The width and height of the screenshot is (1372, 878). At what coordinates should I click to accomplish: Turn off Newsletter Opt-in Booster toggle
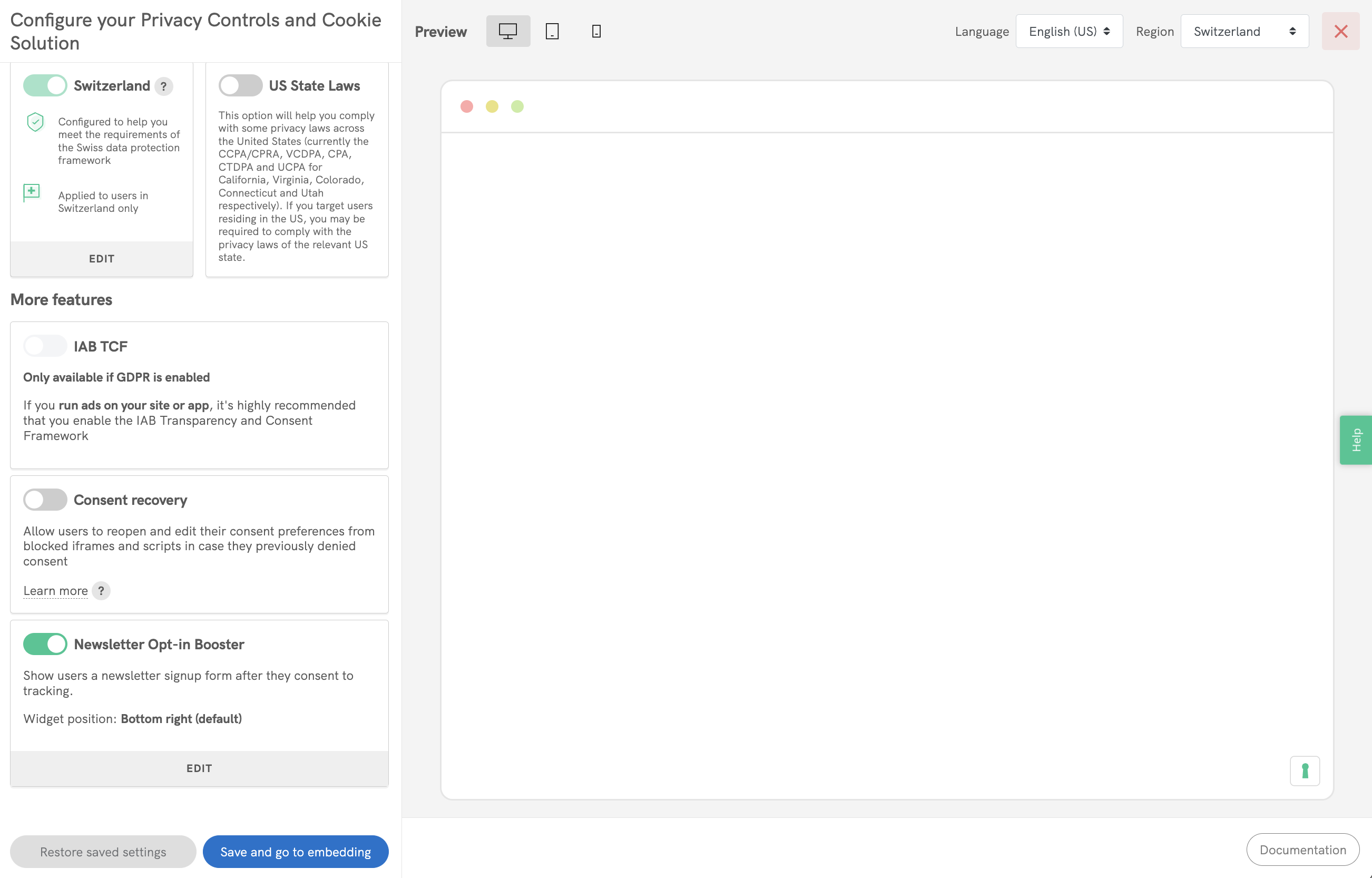click(x=45, y=644)
